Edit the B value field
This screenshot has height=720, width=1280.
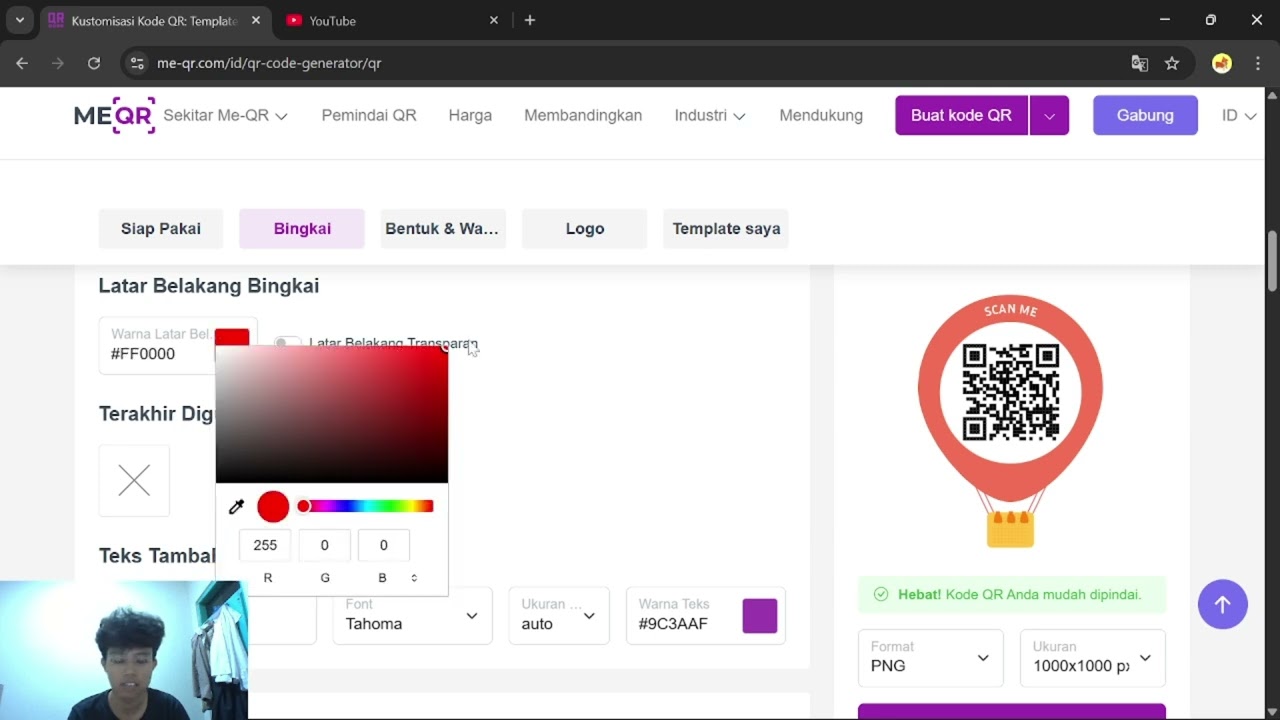coord(383,545)
